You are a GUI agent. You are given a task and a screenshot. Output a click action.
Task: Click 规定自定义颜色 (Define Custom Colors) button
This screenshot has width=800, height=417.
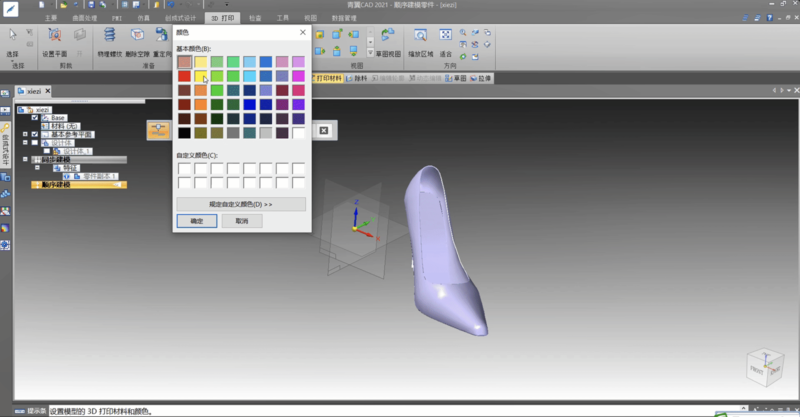click(240, 204)
